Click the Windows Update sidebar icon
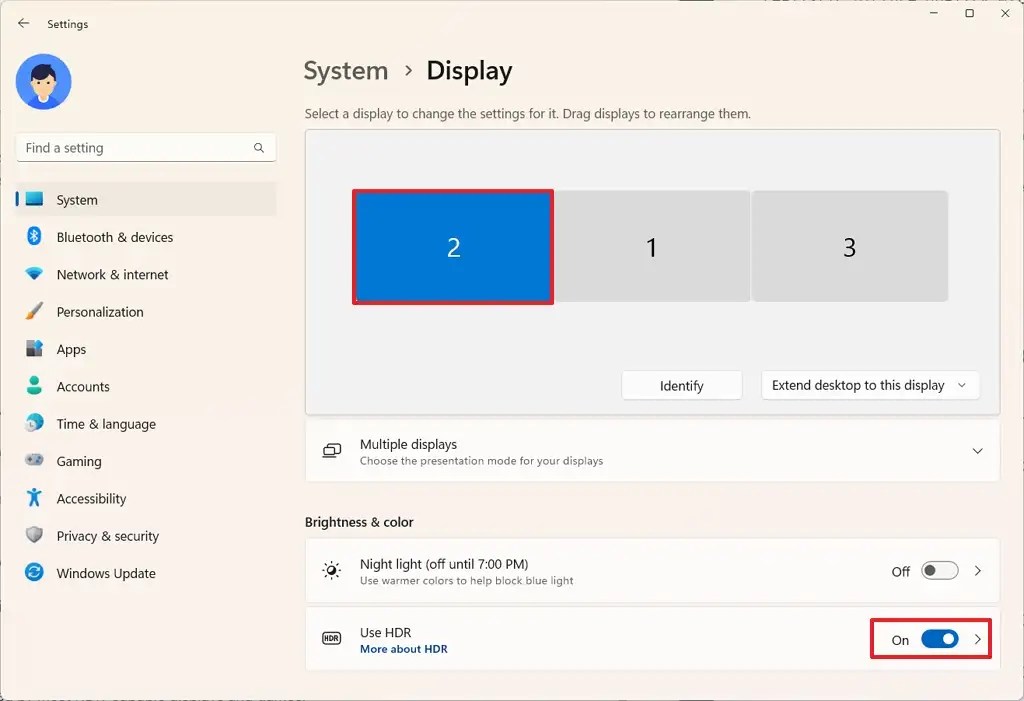Image resolution: width=1024 pixels, height=701 pixels. pos(33,573)
